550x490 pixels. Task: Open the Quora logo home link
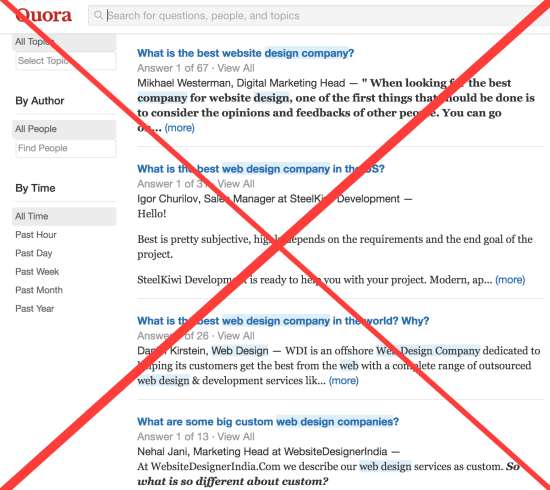pos(44,15)
